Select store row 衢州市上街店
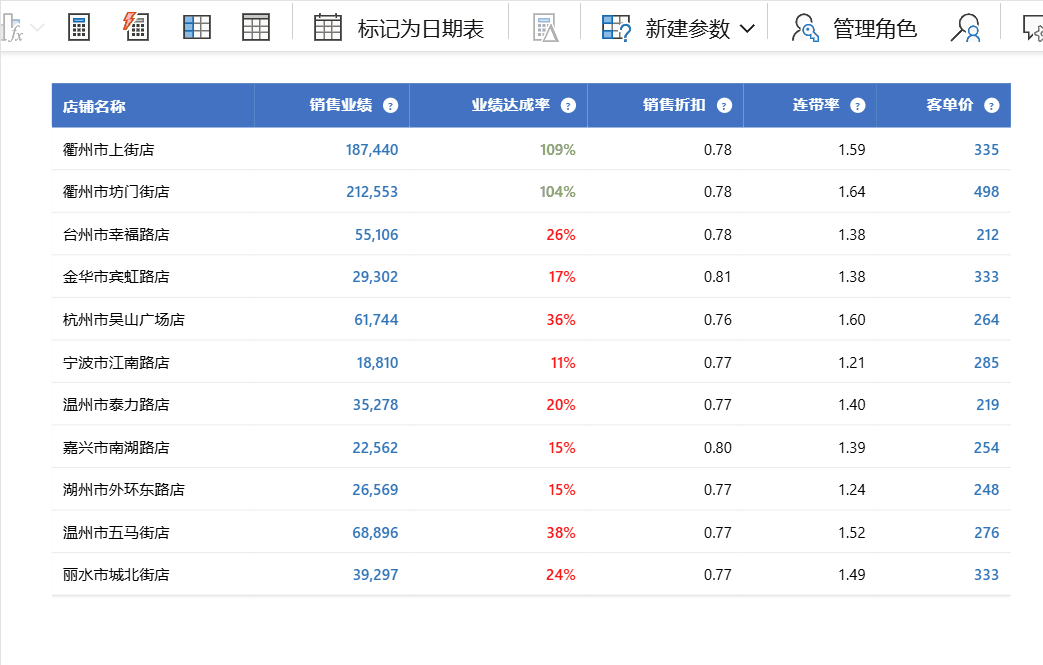The image size is (1043, 665). tap(531, 150)
